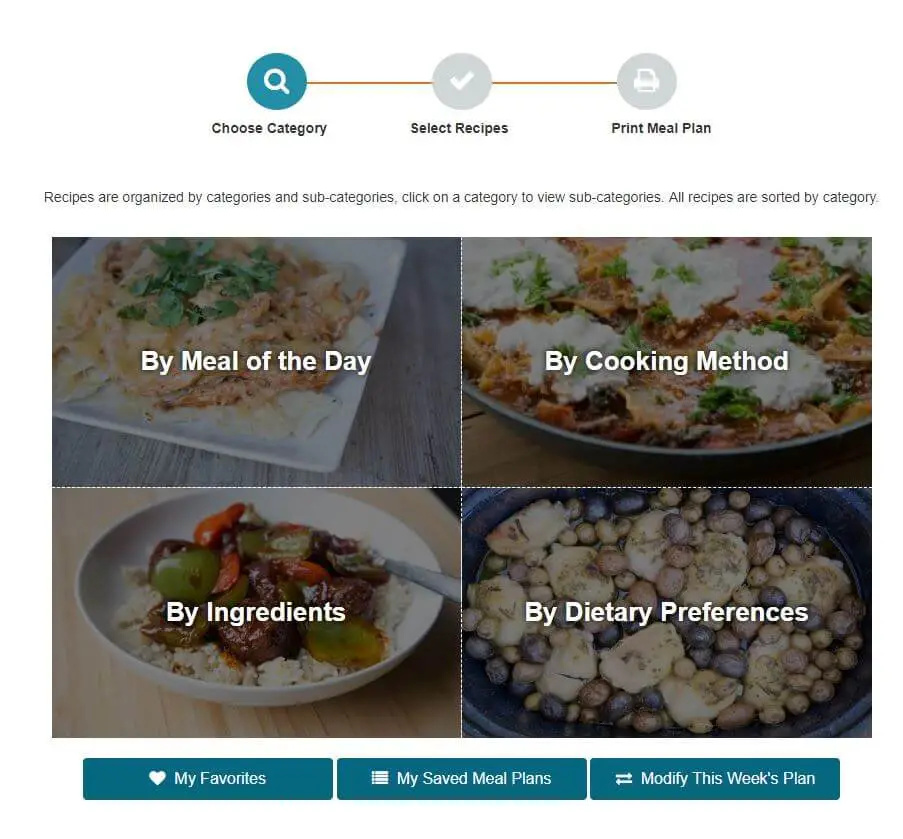Click the Print Meal Plan step label
The width and height of the screenshot is (903, 839).
[661, 128]
